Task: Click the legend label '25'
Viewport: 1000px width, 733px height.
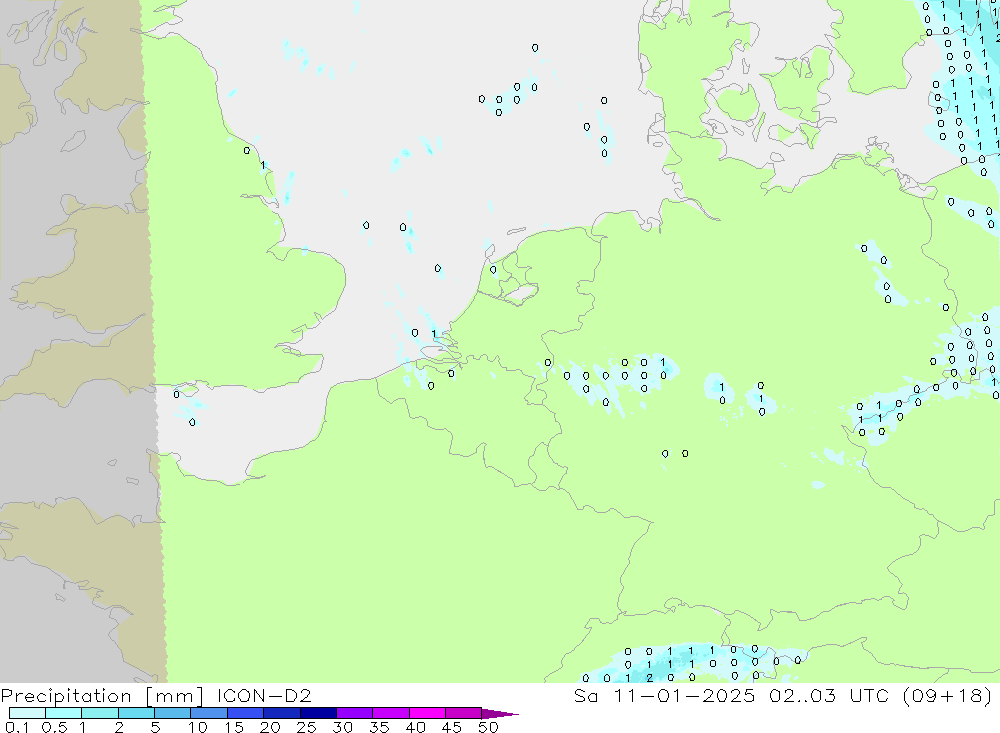Action: tap(306, 727)
